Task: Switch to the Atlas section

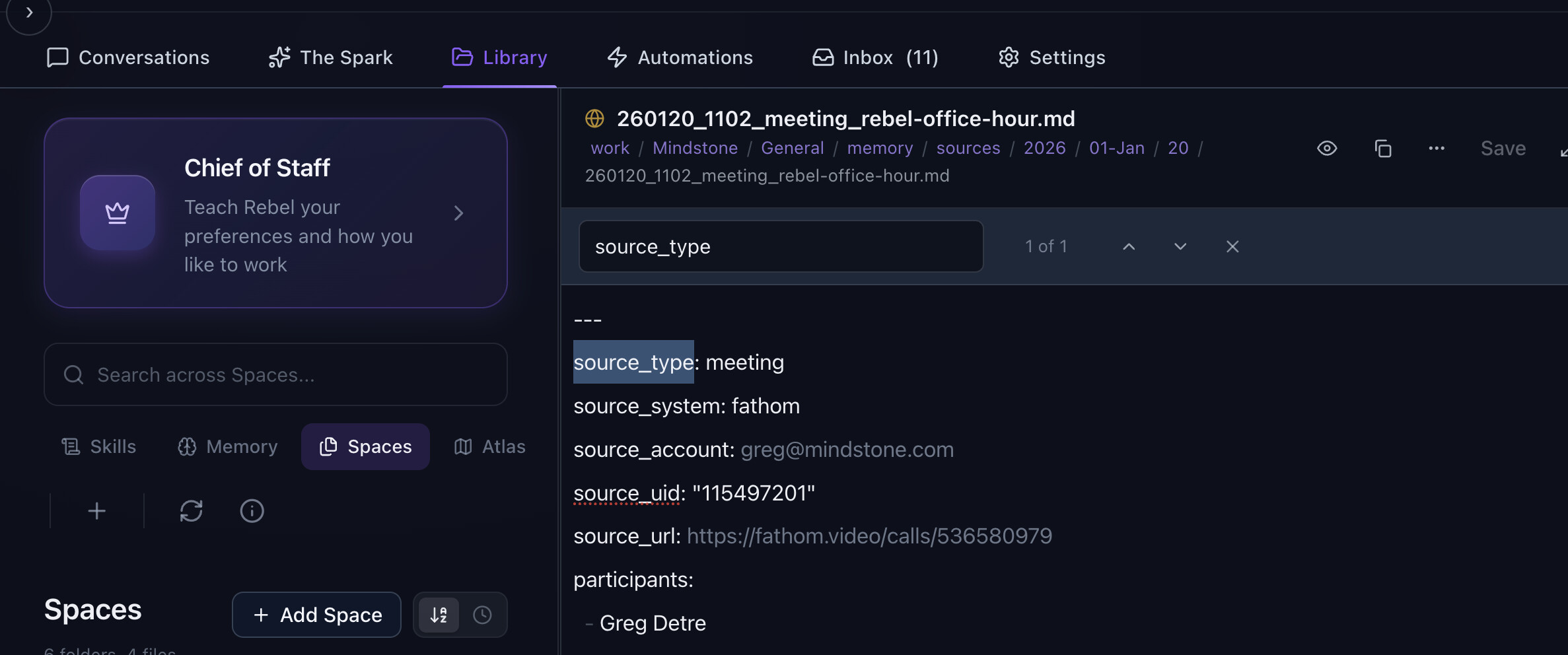Action: click(x=489, y=447)
